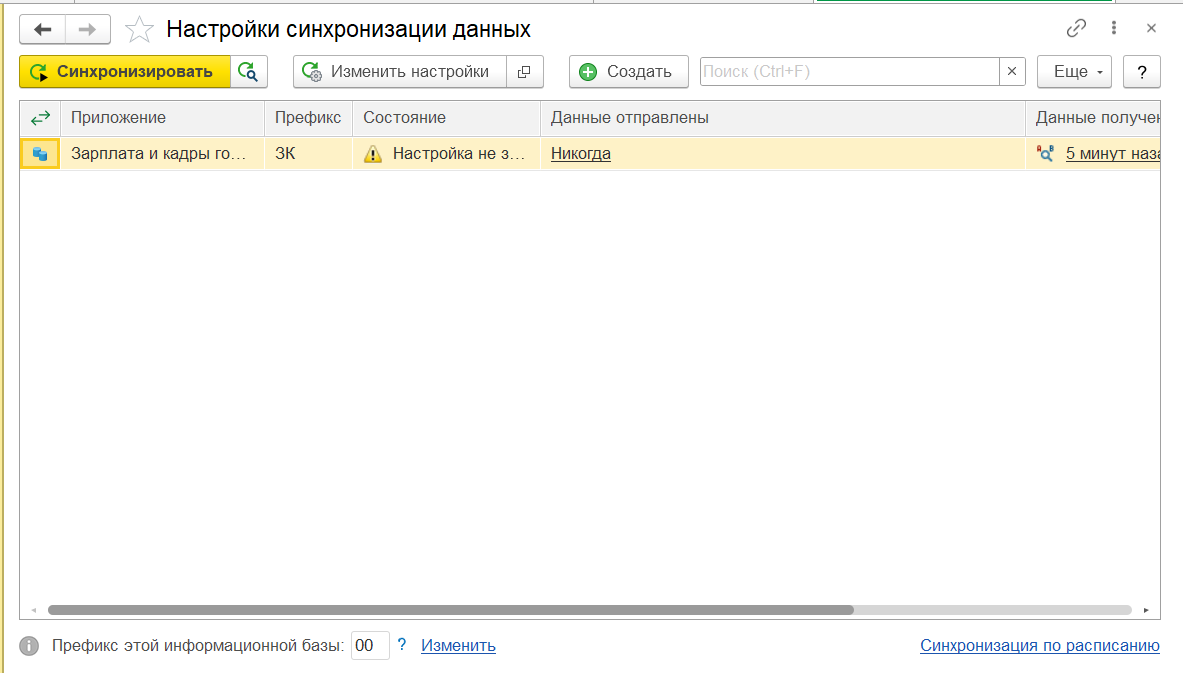Type in the Поиск search field
This screenshot has width=1183, height=673.
(848, 72)
